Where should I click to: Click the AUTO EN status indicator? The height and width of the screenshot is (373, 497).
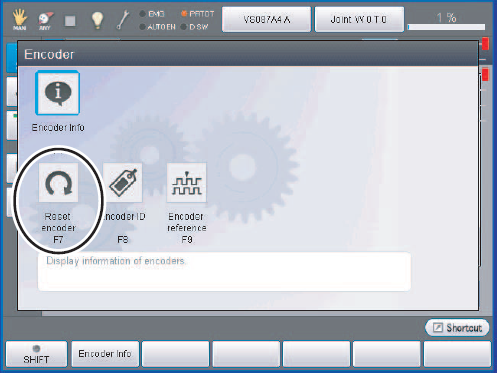coord(157,27)
